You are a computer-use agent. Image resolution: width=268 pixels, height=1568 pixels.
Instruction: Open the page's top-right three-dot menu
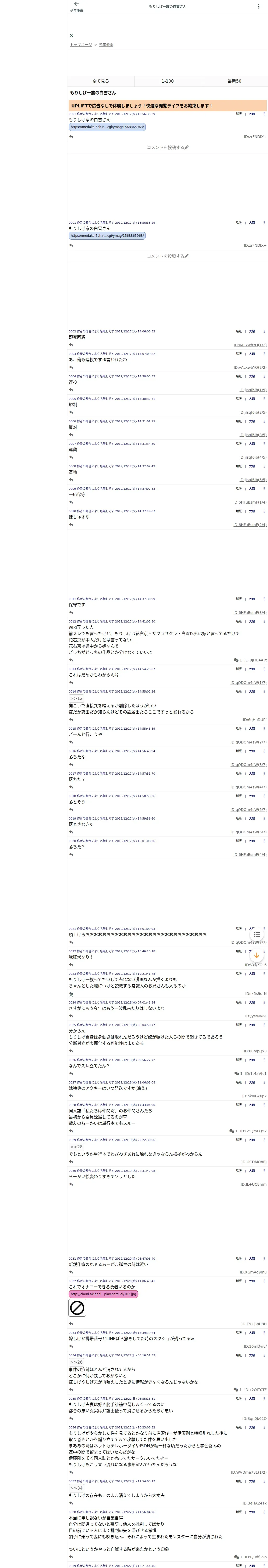coord(259,7)
